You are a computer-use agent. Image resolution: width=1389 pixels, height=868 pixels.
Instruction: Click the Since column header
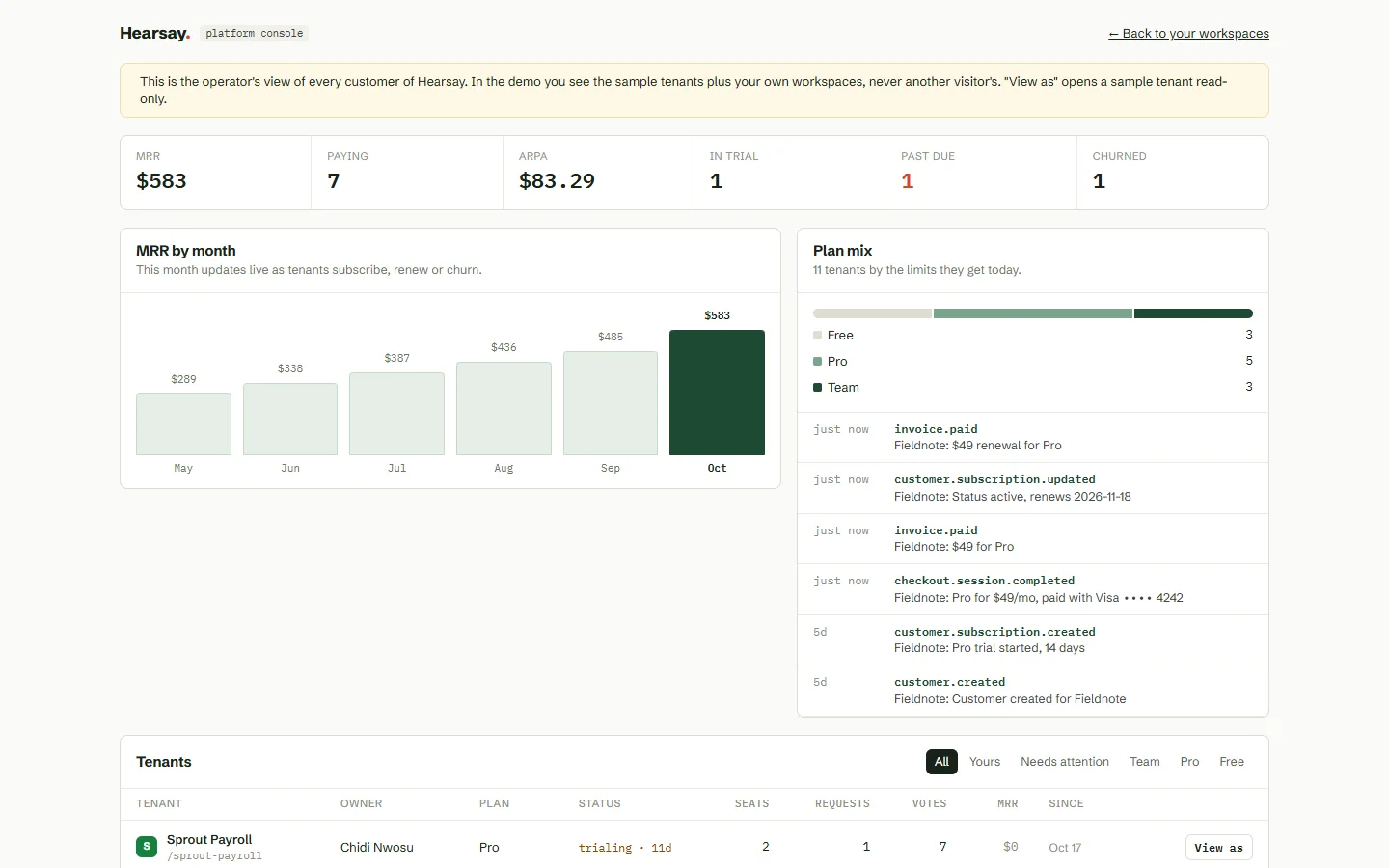[x=1067, y=803]
